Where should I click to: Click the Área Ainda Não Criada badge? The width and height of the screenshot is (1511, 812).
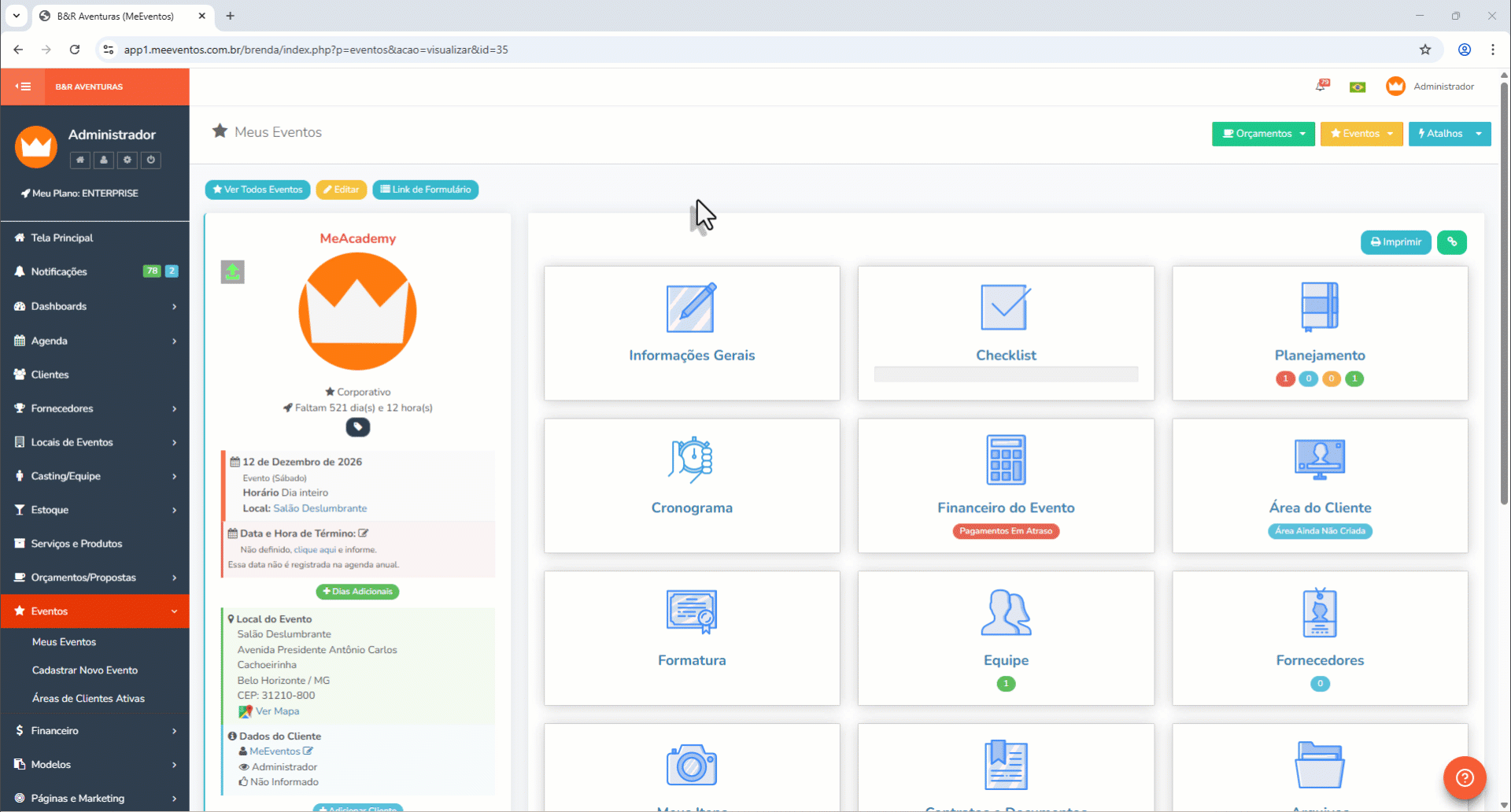click(1320, 531)
